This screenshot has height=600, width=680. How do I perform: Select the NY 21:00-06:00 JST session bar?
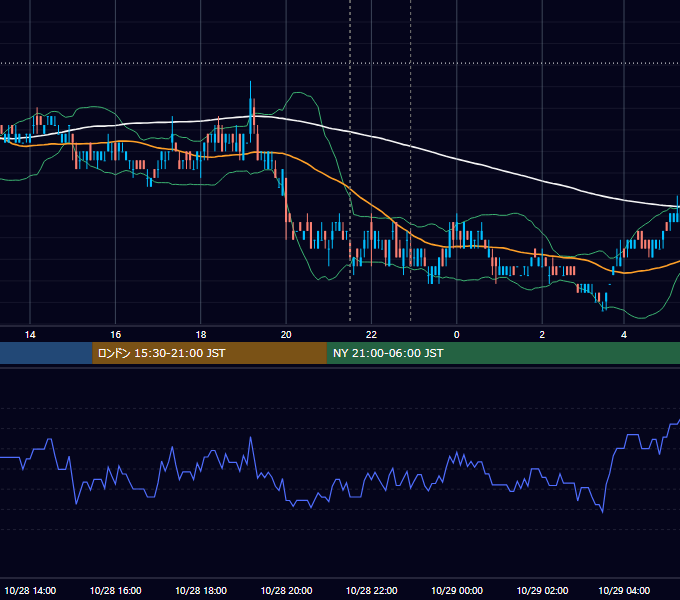pyautogui.click(x=503, y=353)
